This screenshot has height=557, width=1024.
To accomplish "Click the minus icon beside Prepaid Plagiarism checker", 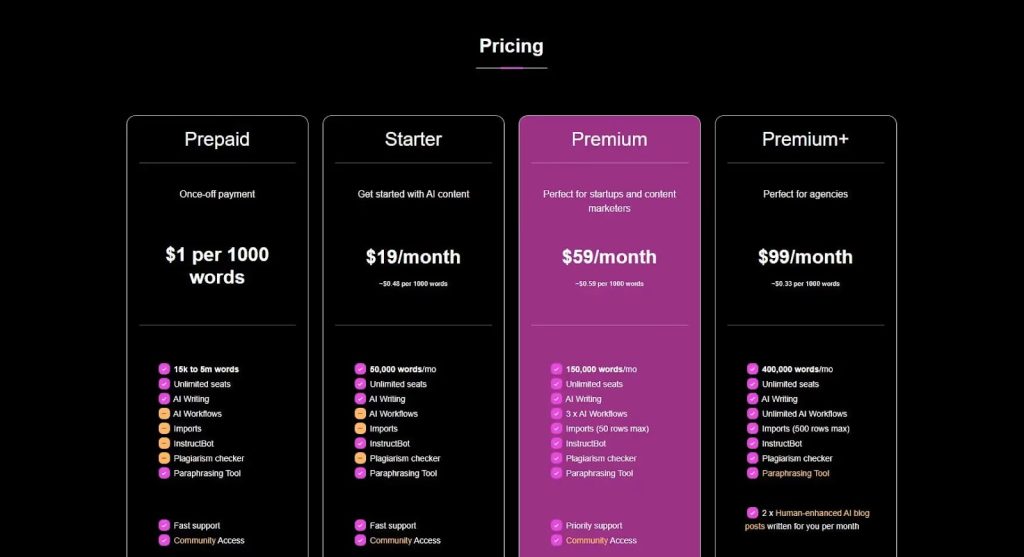I will pos(164,458).
